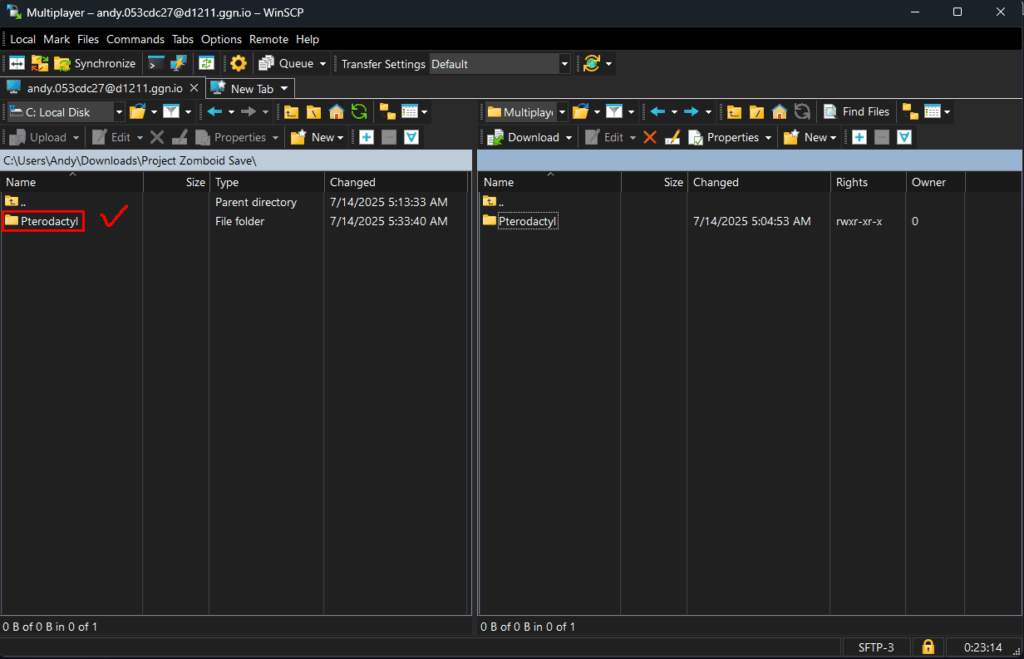This screenshot has width=1024, height=659.
Task: Expand the Queue dropdown arrow
Action: [323, 64]
